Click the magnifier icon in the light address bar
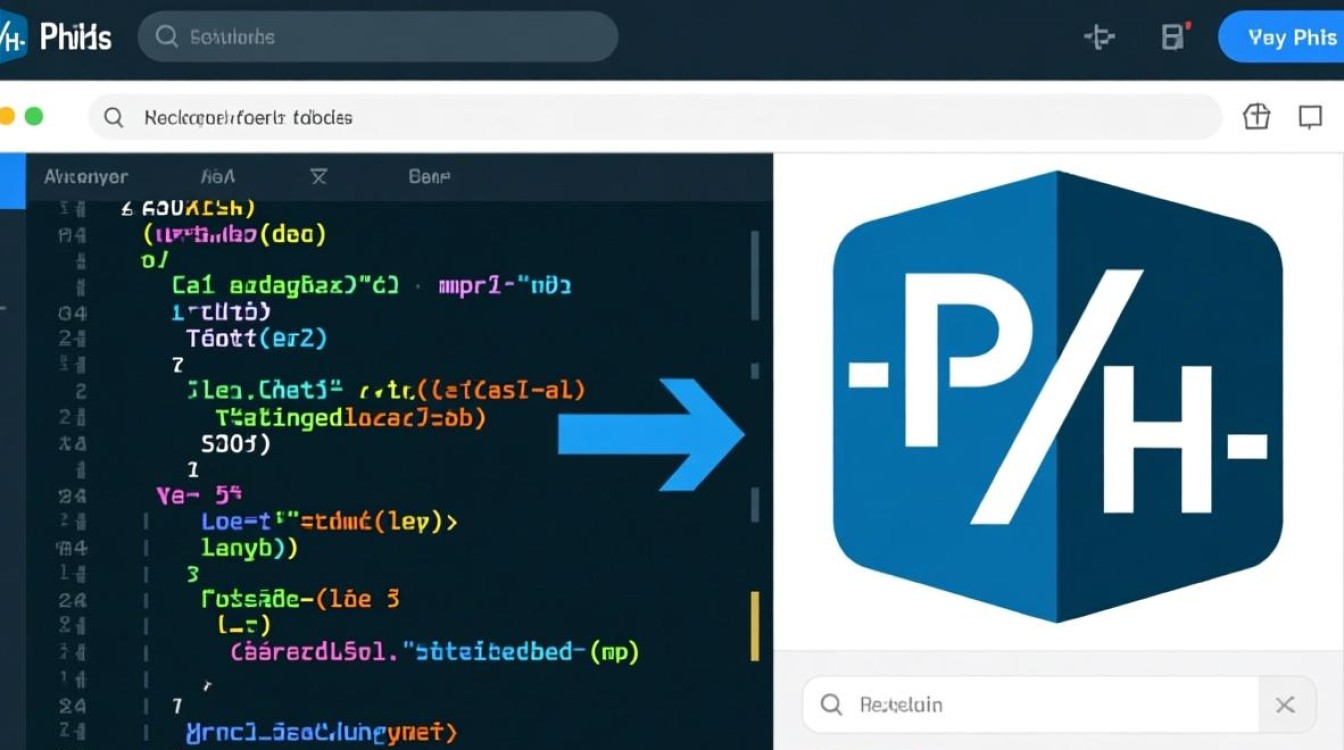The width and height of the screenshot is (1344, 750). [x=114, y=118]
